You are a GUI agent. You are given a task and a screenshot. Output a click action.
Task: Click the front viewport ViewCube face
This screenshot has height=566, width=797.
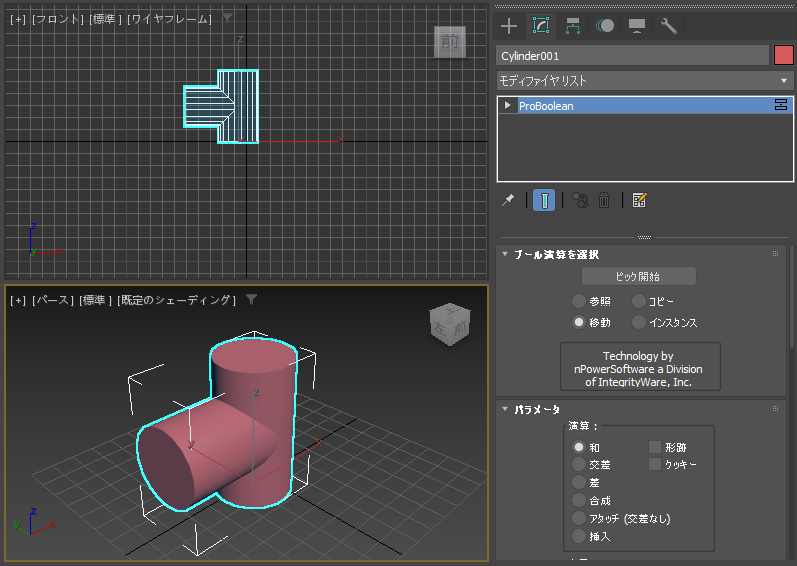click(449, 42)
